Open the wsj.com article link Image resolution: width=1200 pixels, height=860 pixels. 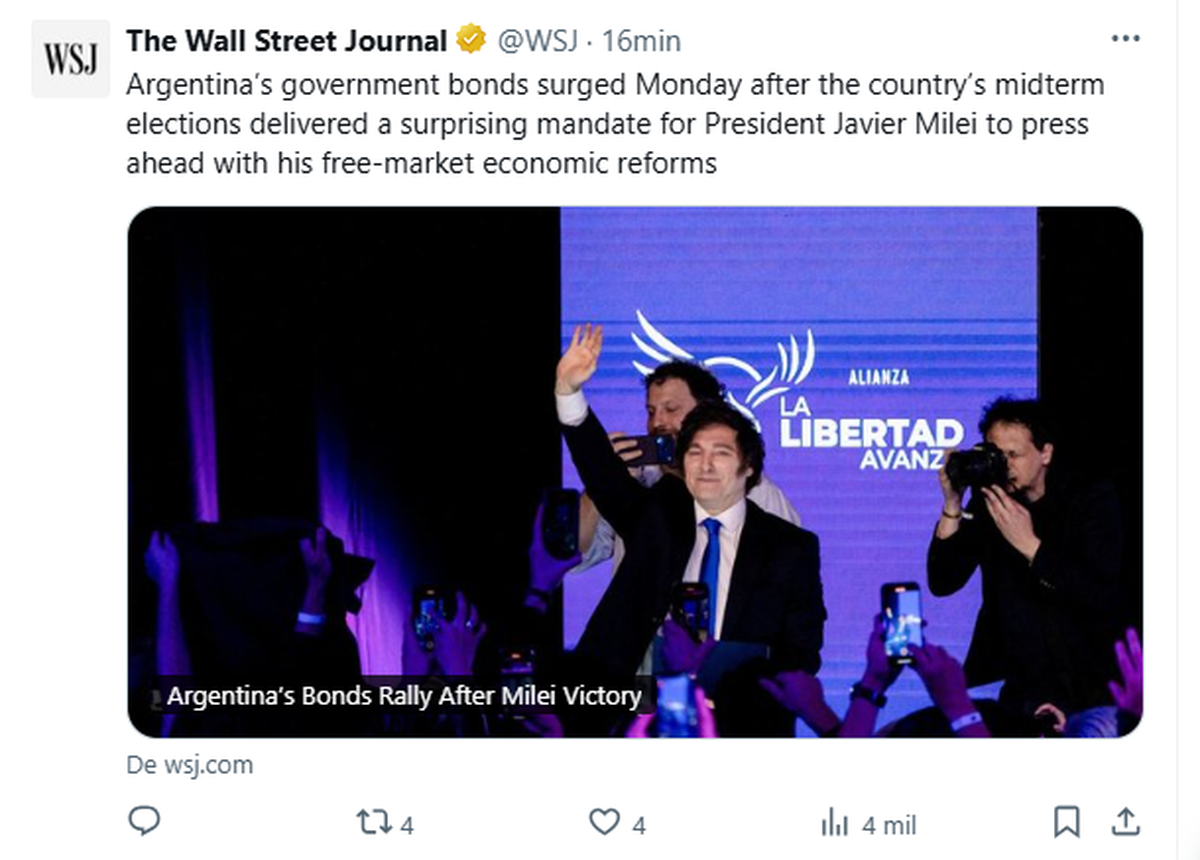click(x=190, y=765)
